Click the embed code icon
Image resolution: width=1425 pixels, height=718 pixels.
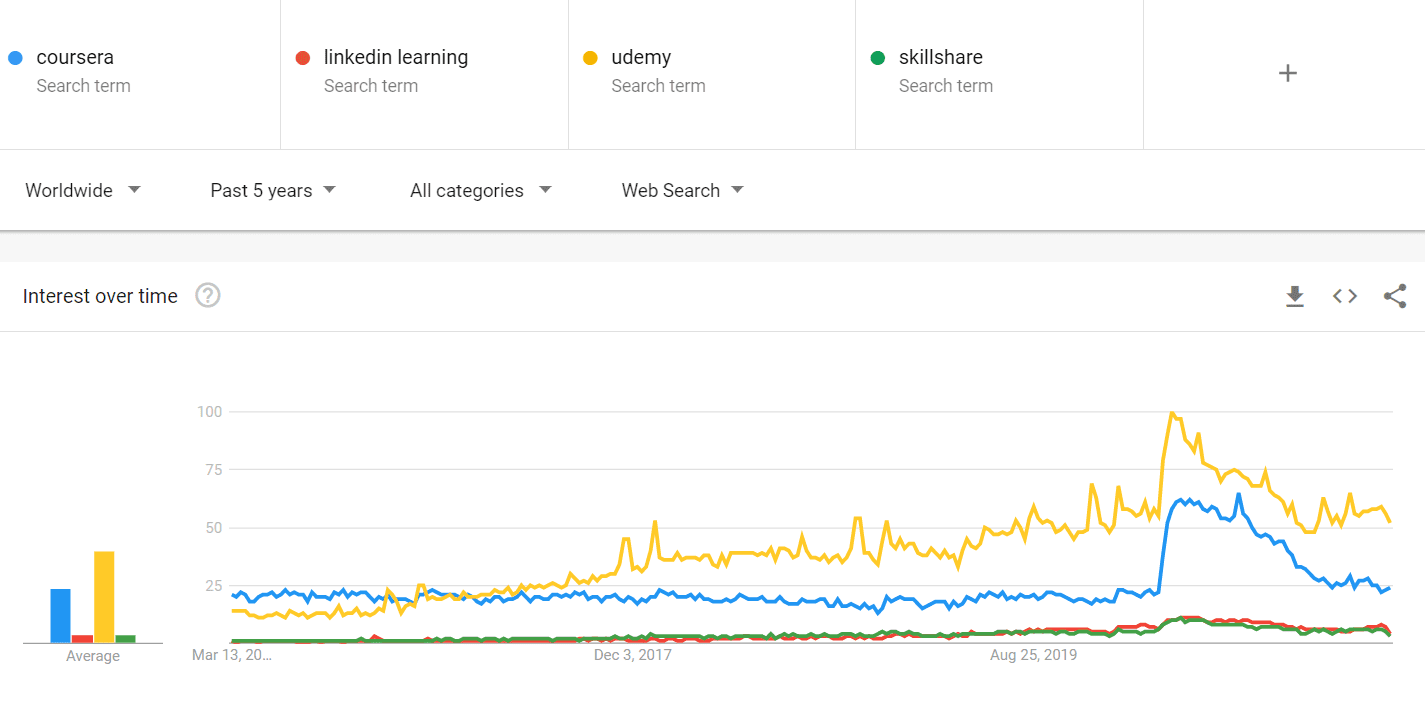point(1345,296)
